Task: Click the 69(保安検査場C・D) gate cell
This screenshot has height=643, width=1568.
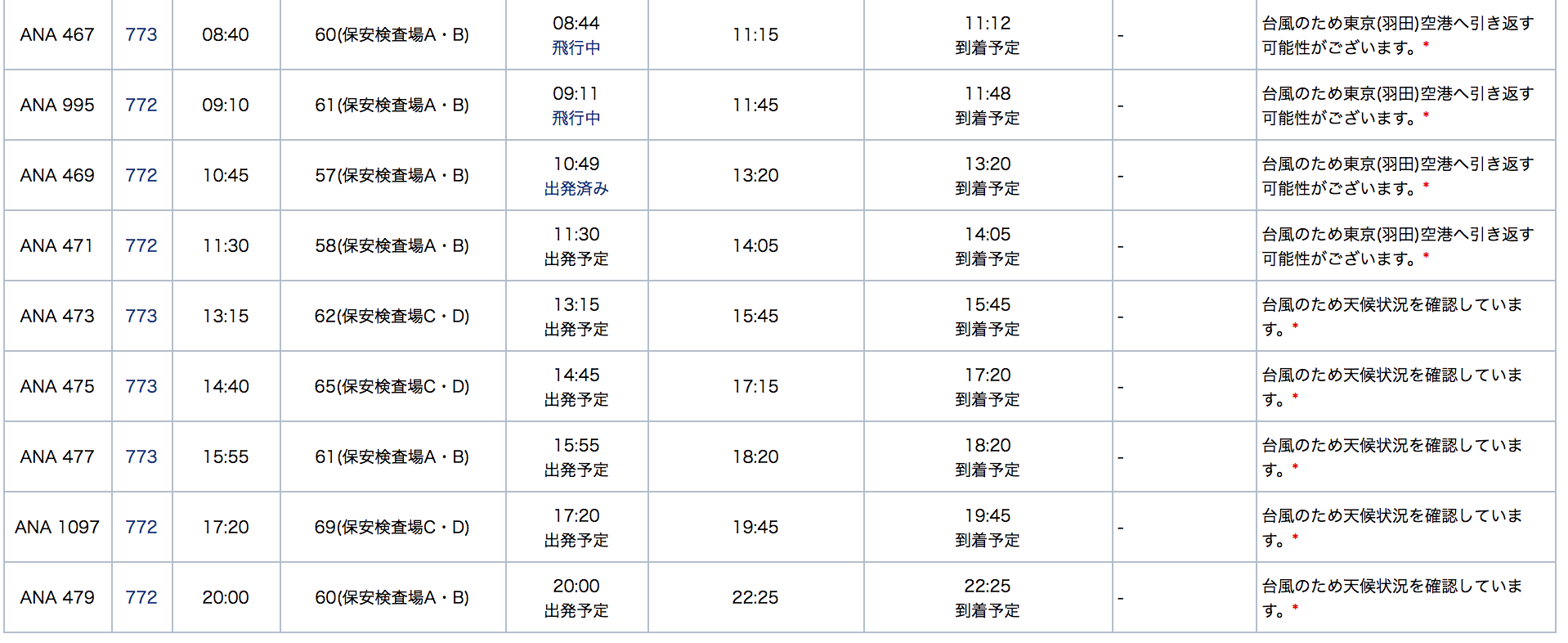Action: click(x=393, y=527)
